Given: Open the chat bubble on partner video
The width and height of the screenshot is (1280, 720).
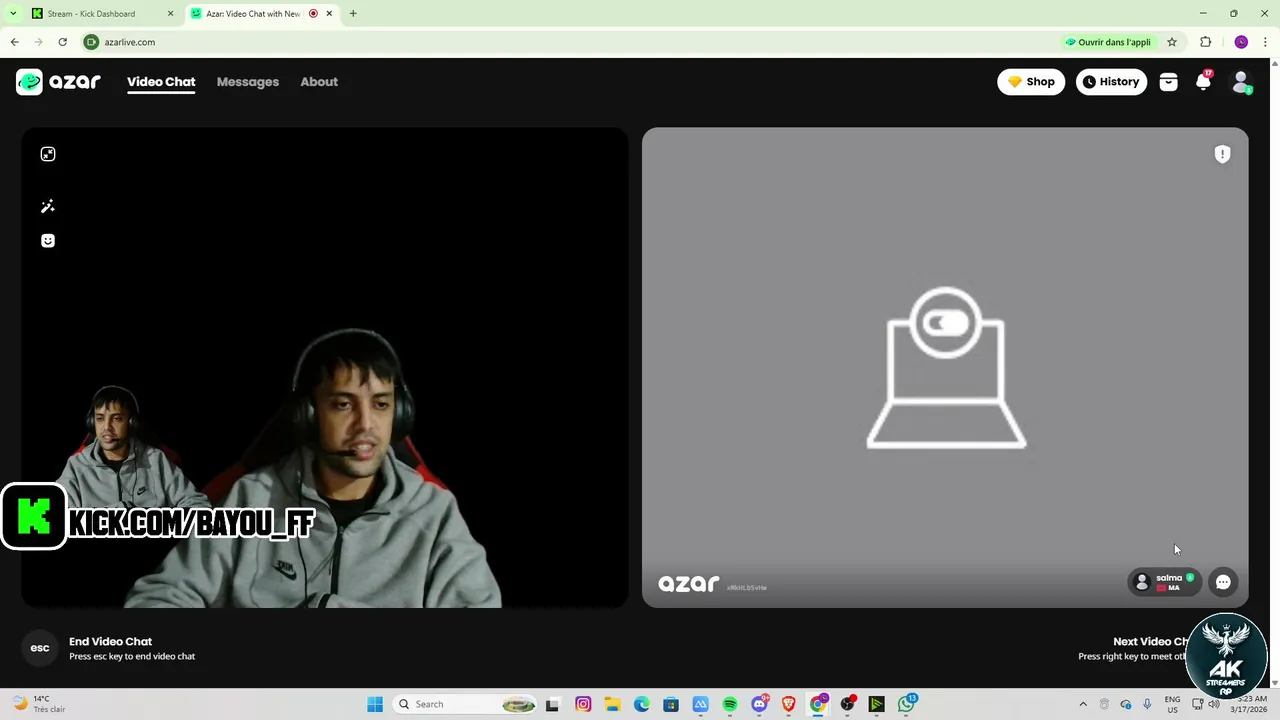Looking at the screenshot, I should (x=1223, y=582).
